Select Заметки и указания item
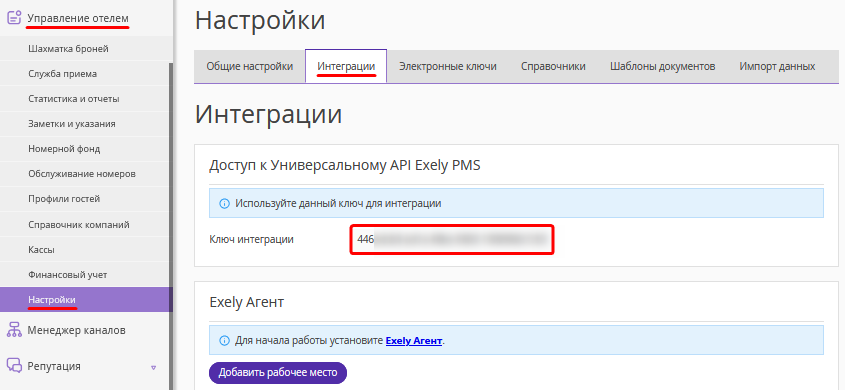The image size is (845, 390). pyautogui.click(x=72, y=124)
